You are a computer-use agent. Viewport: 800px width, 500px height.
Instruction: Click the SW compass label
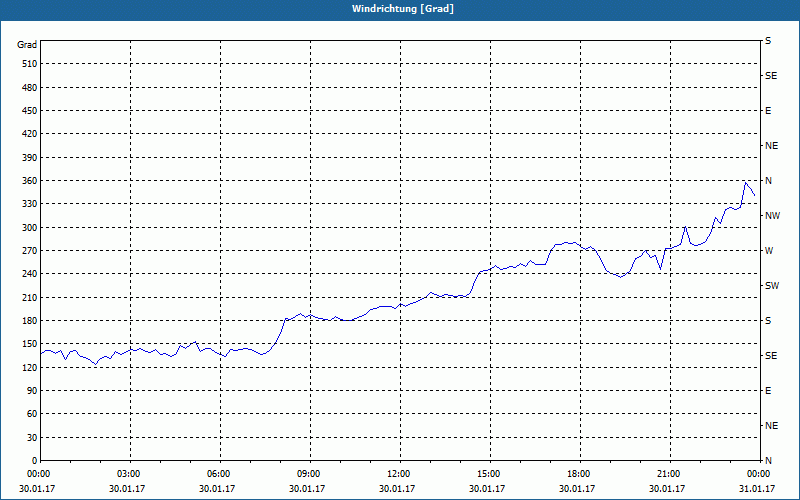772,286
